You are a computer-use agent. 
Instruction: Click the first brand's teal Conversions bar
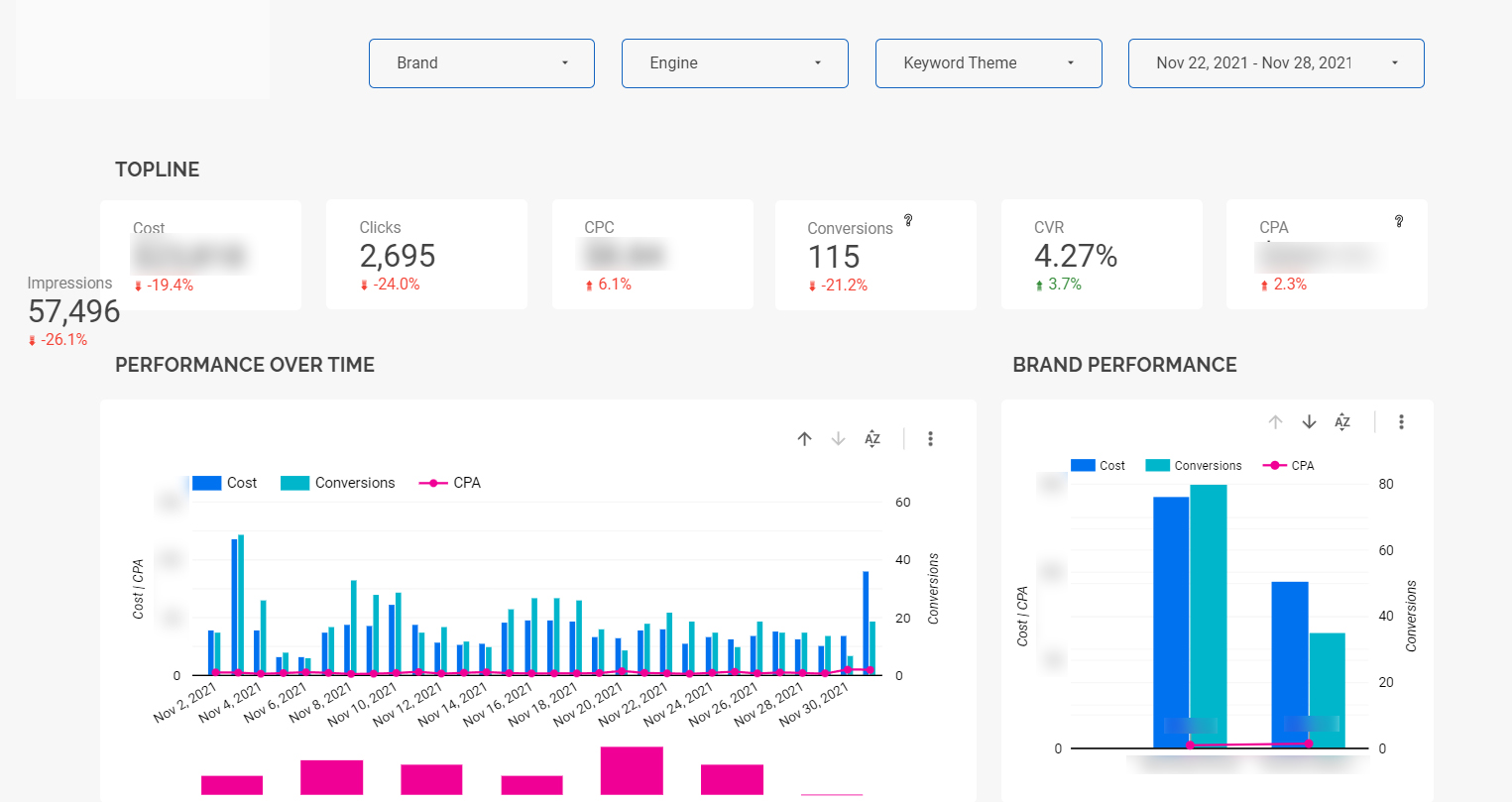click(1209, 617)
